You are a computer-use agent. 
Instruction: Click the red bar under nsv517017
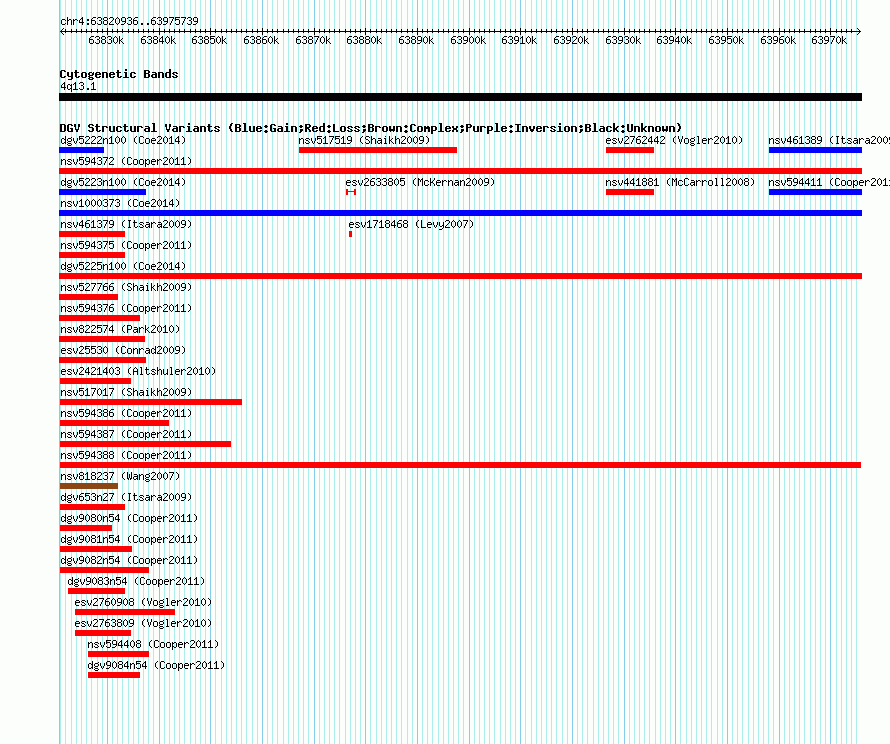tap(150, 402)
